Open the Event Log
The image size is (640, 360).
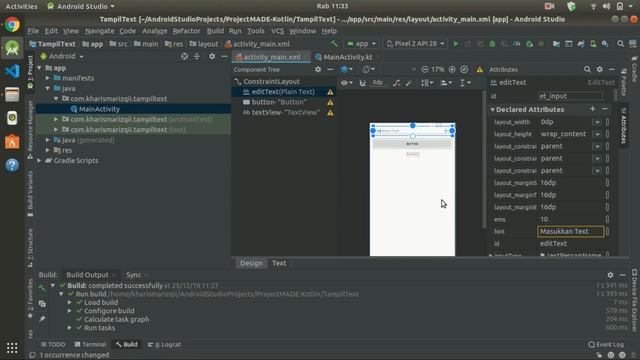606,344
